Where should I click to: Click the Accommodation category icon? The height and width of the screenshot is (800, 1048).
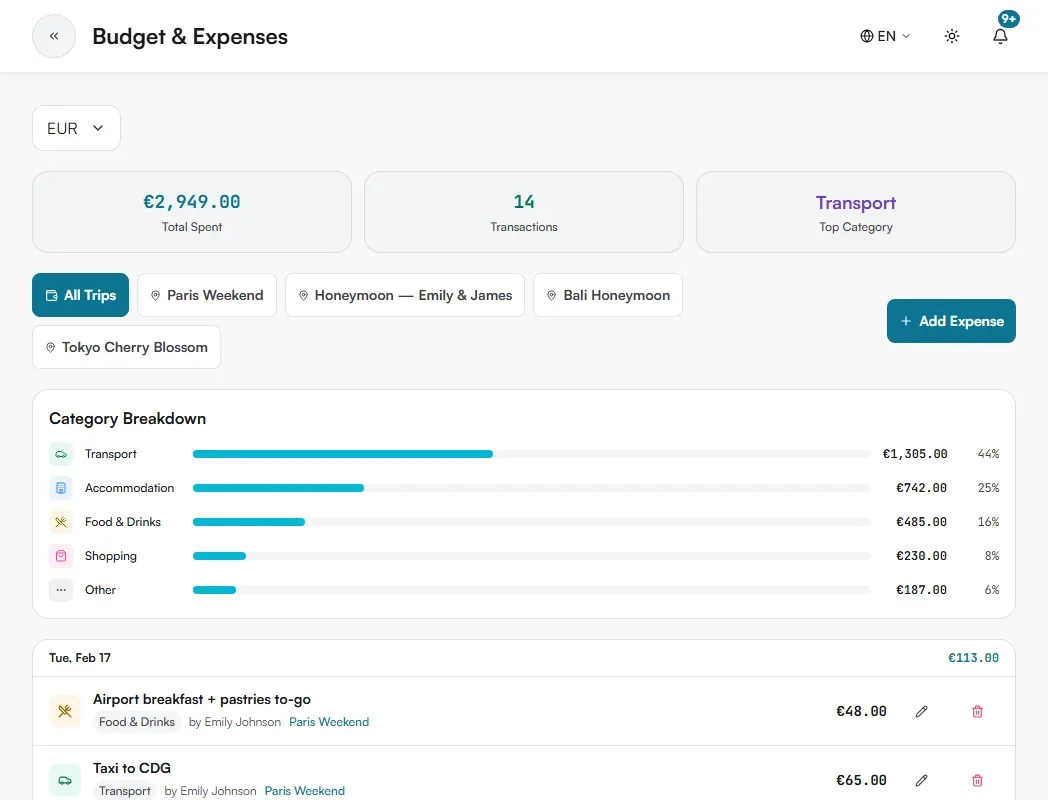[x=61, y=488]
